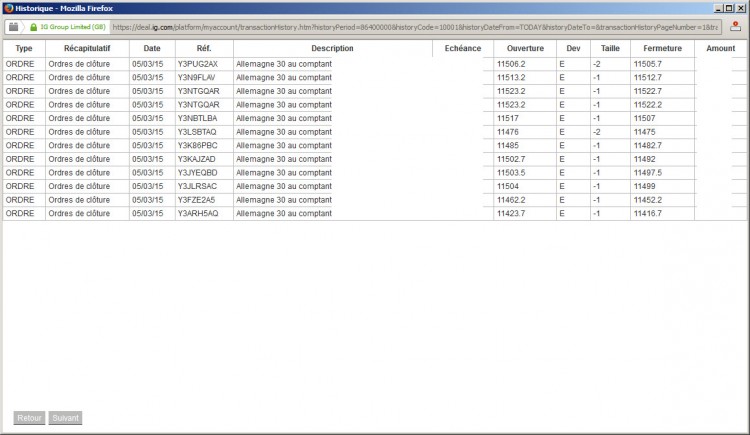Viewport: 750px width, 435px height.
Task: Click opening price 11423.7
Action: point(511,213)
